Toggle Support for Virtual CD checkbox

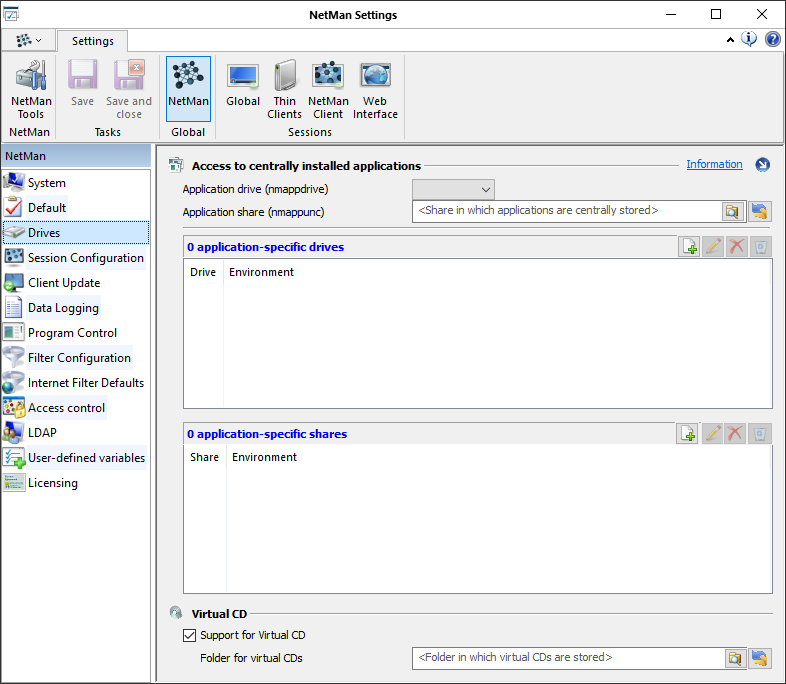(x=190, y=635)
